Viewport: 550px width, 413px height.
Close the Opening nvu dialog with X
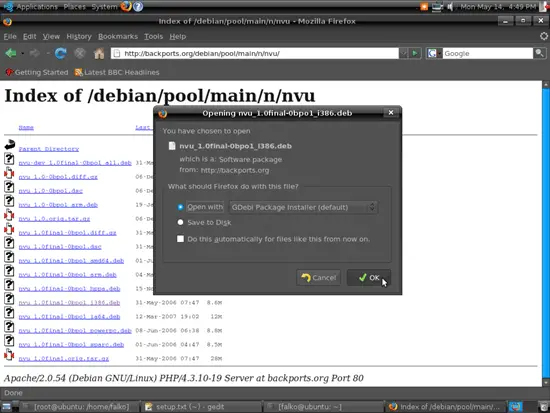[x=391, y=113]
